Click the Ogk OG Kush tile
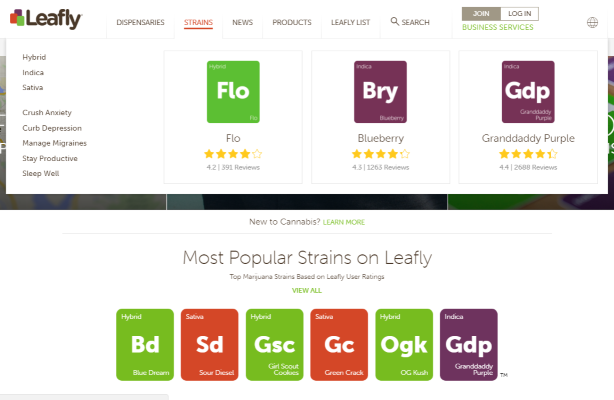The image size is (614, 400). (404, 344)
